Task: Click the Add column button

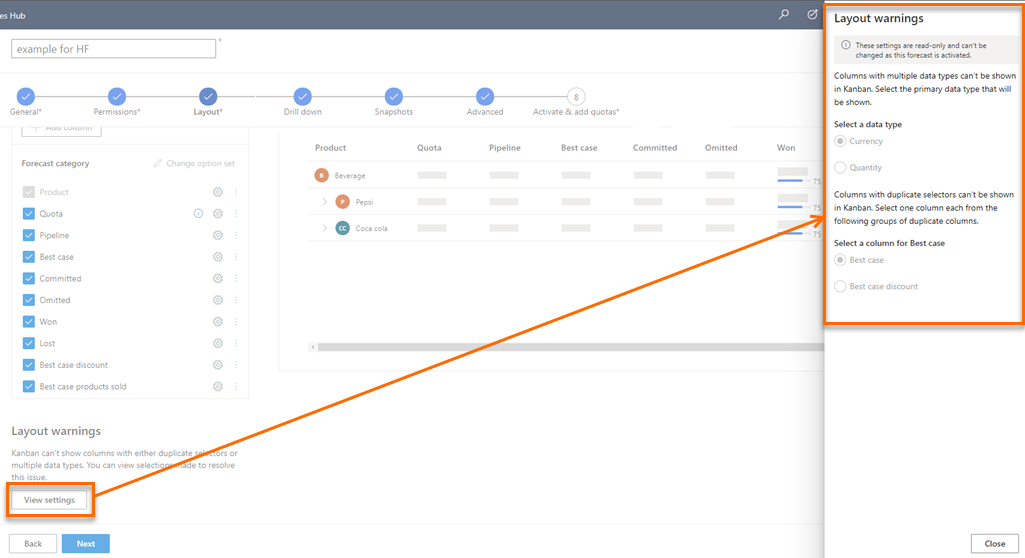Action: [x=61, y=129]
